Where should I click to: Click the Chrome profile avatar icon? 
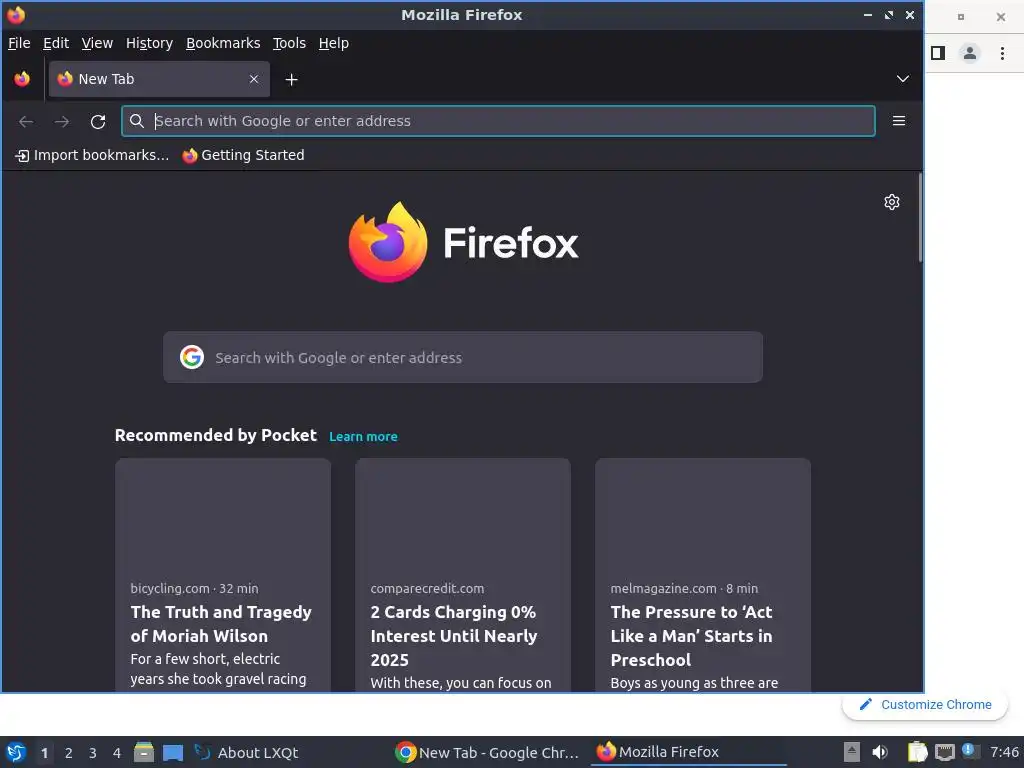point(970,53)
